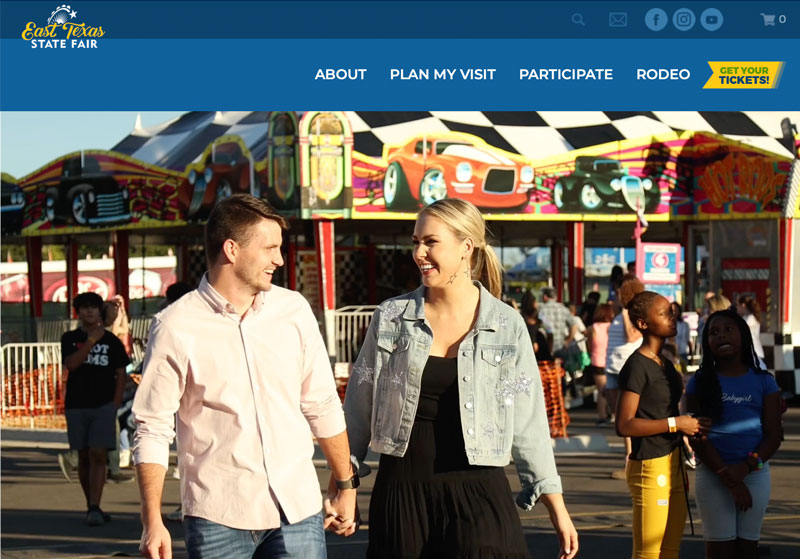Open the About menu
The image size is (800, 559).
pyautogui.click(x=340, y=74)
